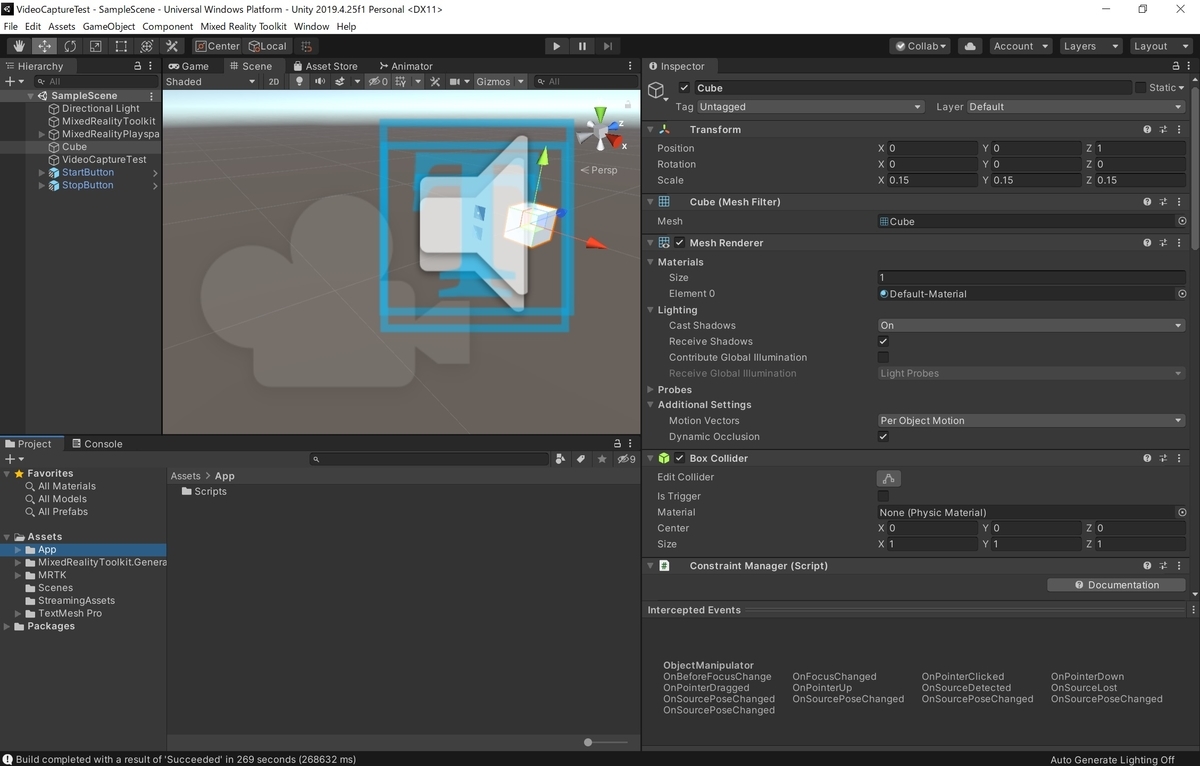
Task: Open the object picker for the Mesh field
Action: [x=1182, y=222]
